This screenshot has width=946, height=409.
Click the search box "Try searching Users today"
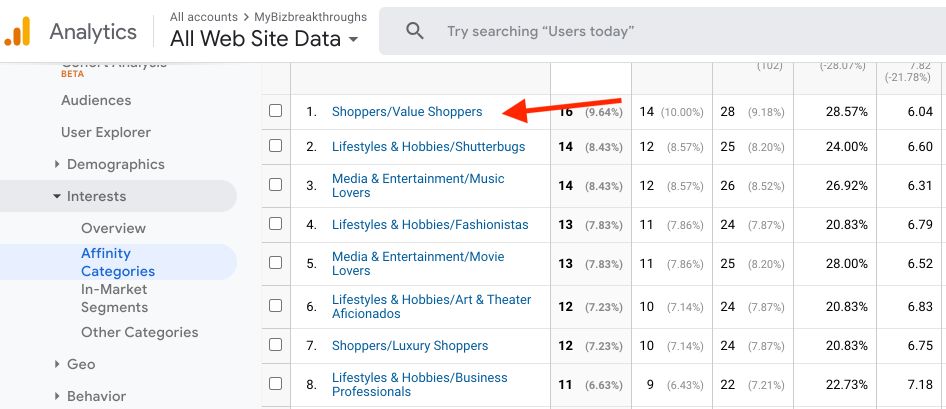click(x=662, y=31)
